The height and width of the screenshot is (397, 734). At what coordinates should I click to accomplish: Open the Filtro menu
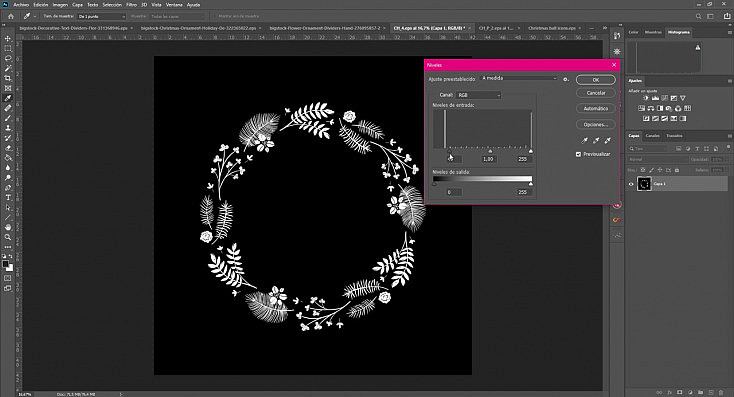132,5
